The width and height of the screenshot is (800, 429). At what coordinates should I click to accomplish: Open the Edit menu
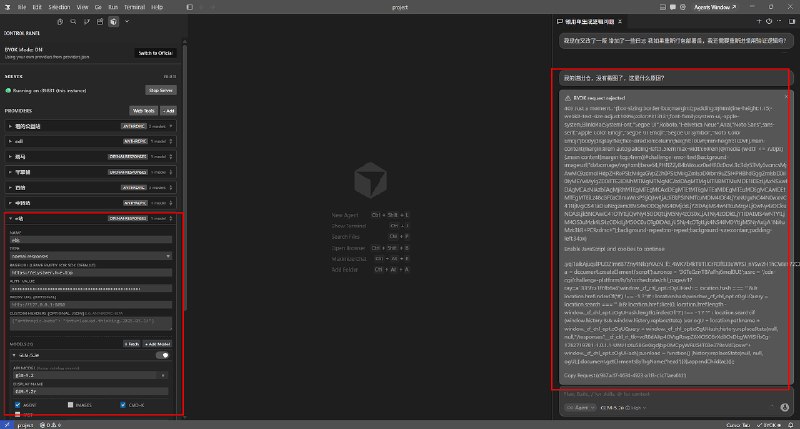tap(37, 7)
